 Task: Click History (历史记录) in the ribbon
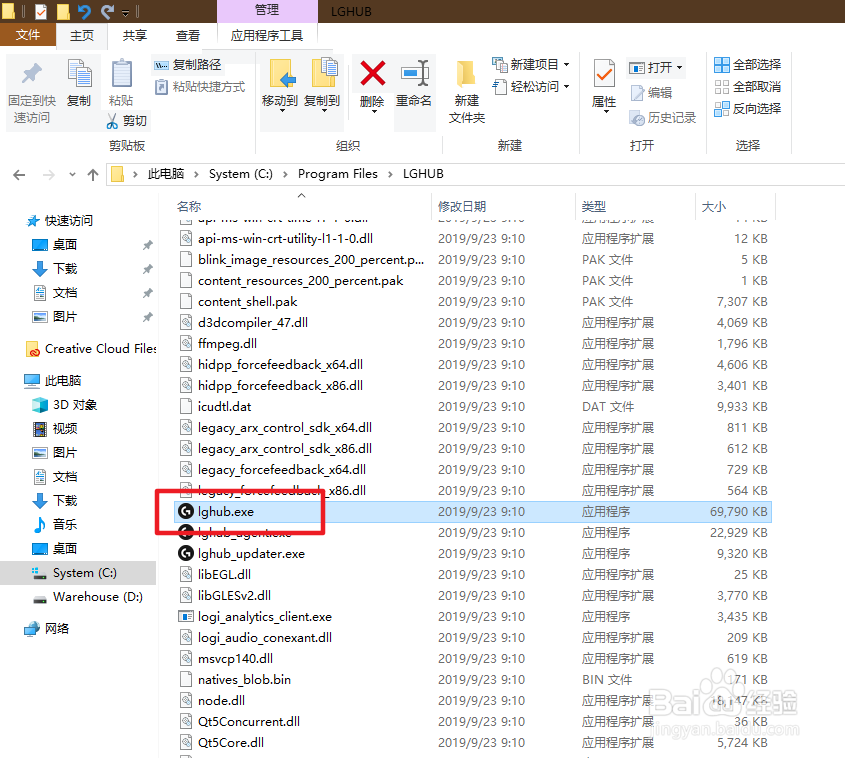pyautogui.click(x=663, y=118)
